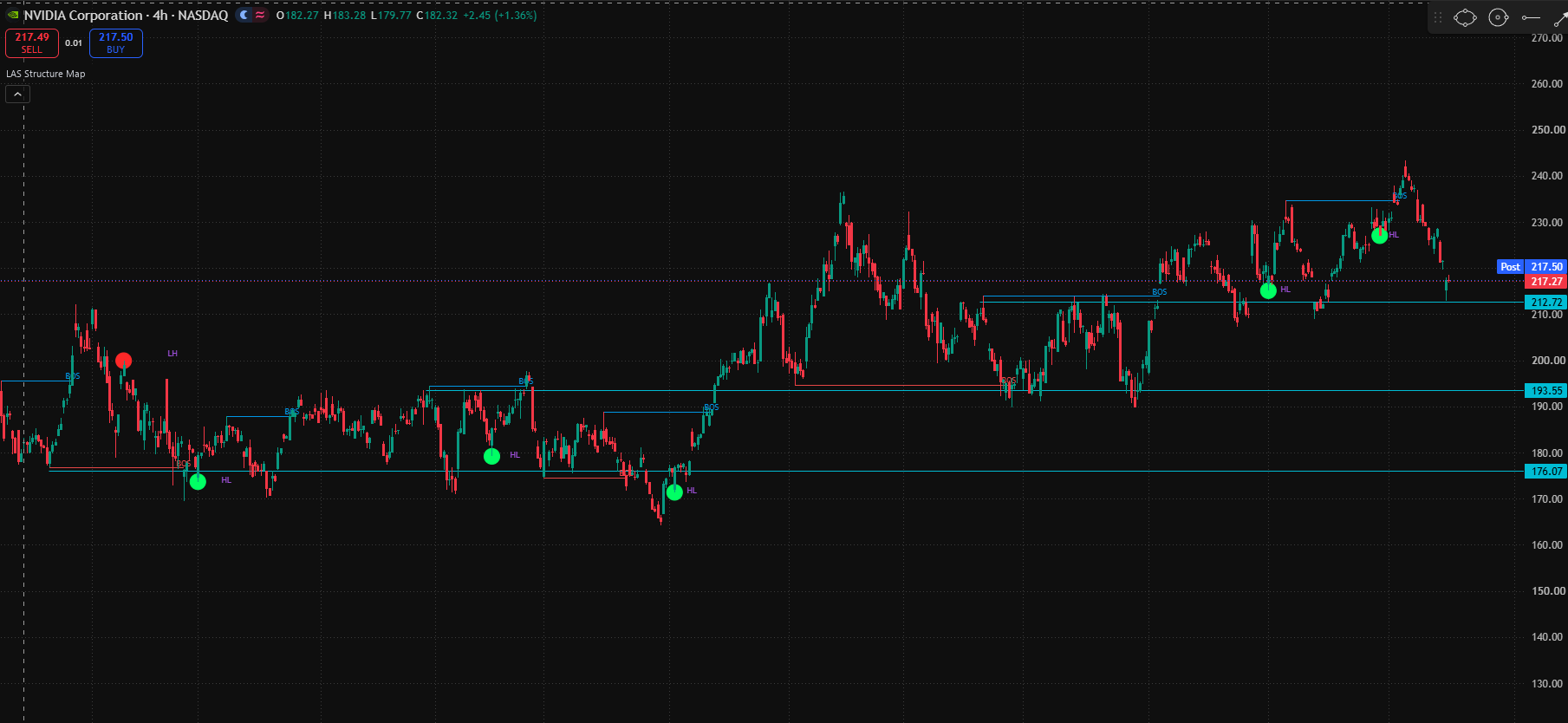1568x723 pixels.
Task: Click the 200.00 price axis label
Action: pos(1547,361)
